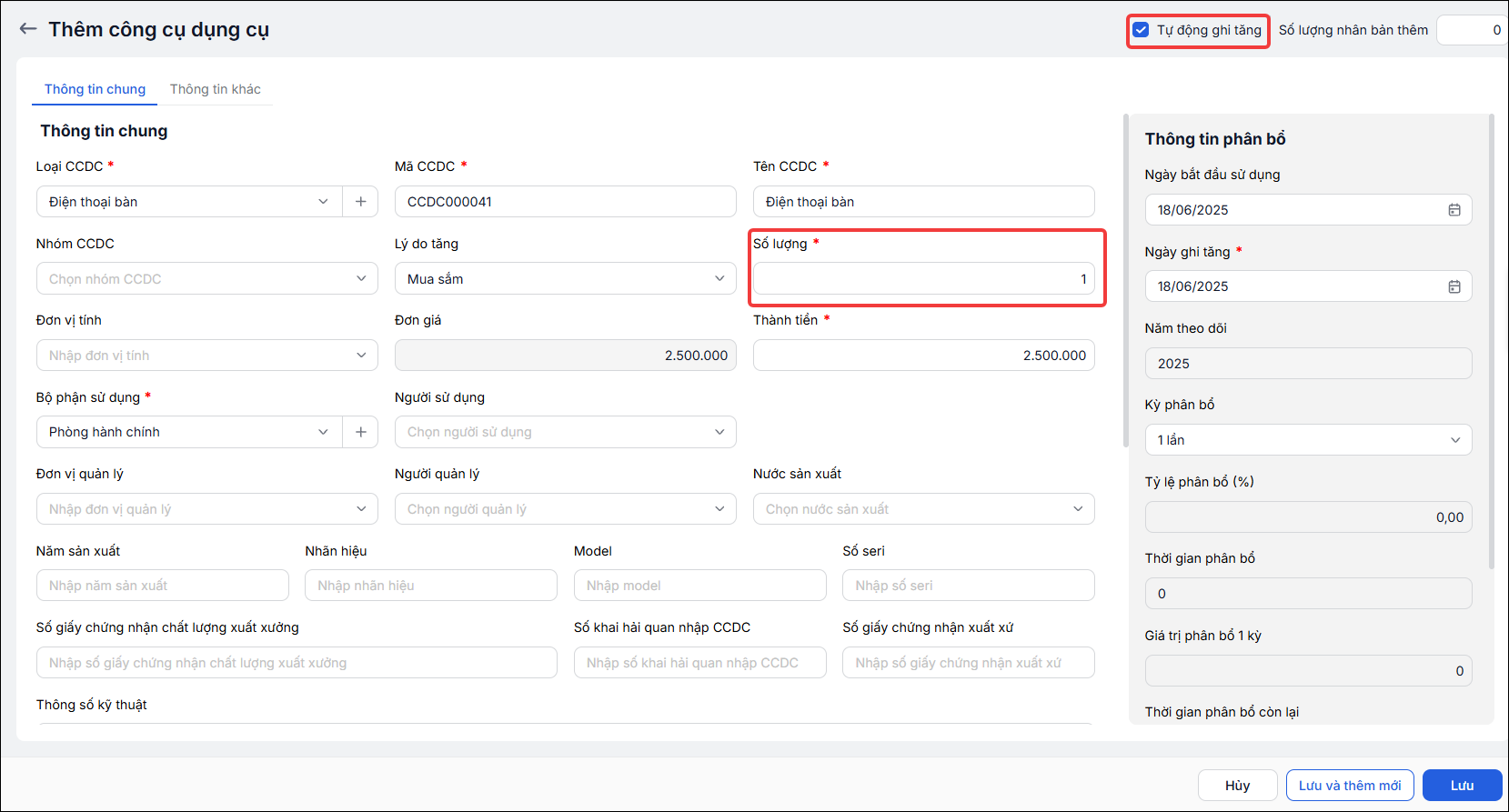The width and height of the screenshot is (1509, 812).
Task: Open the Bộ phận sử dụng dropdown
Action: click(189, 432)
